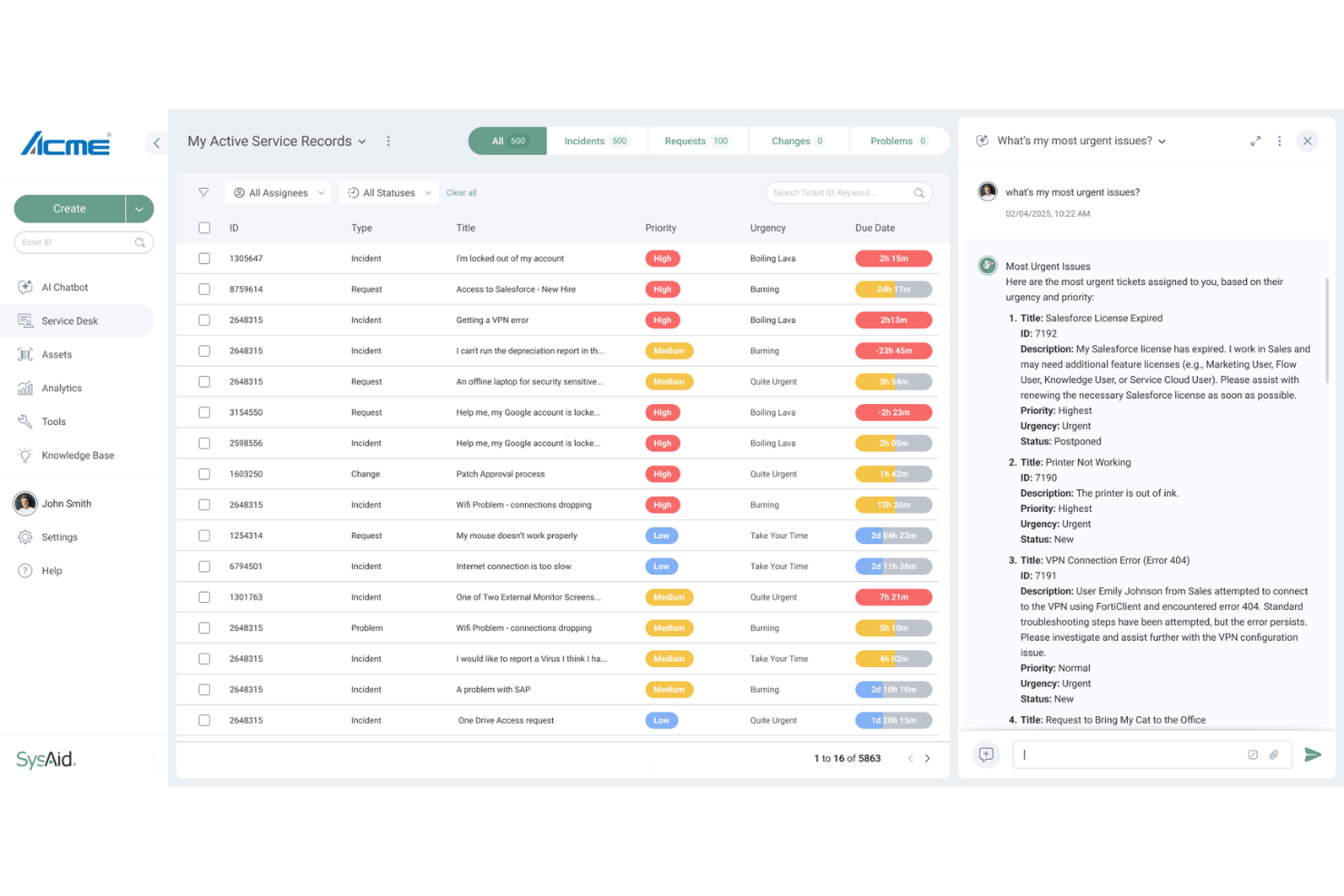Open the Assets section
The height and width of the screenshot is (896, 1344).
(56, 354)
